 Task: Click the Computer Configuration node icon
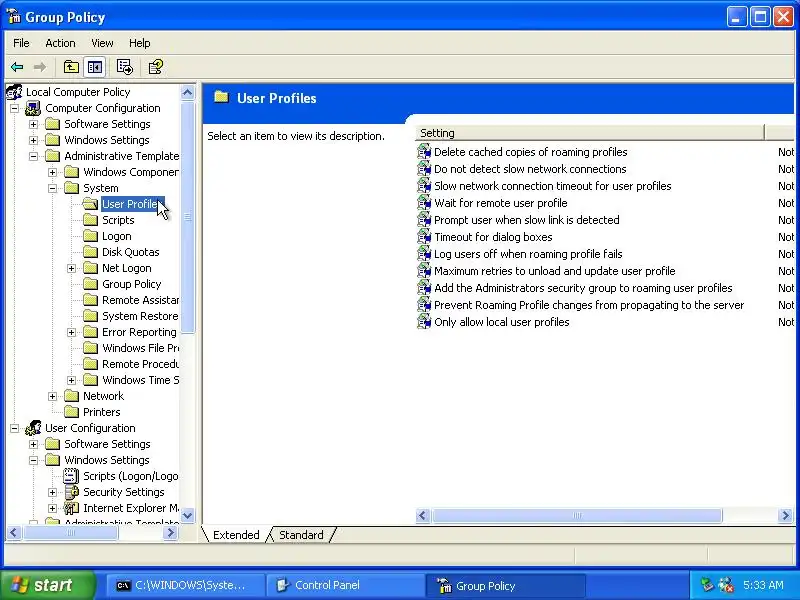[x=33, y=108]
